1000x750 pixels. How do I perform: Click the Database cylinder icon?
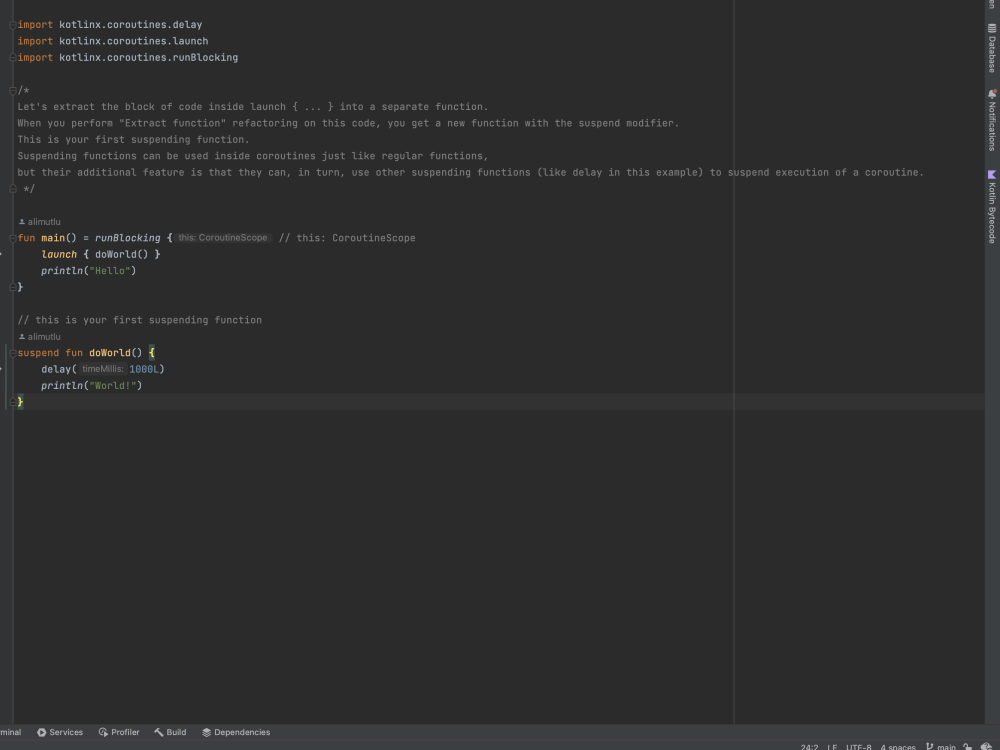click(x=992, y=28)
